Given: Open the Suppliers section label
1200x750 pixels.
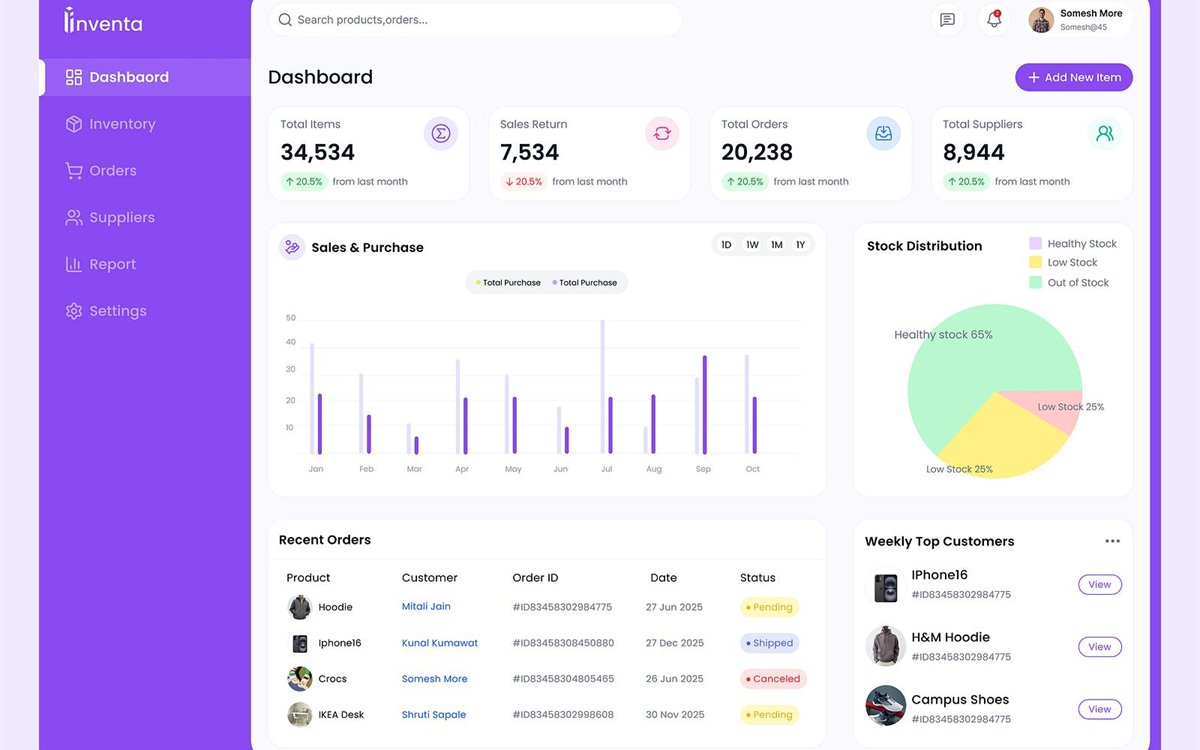Looking at the screenshot, I should click(122, 218).
